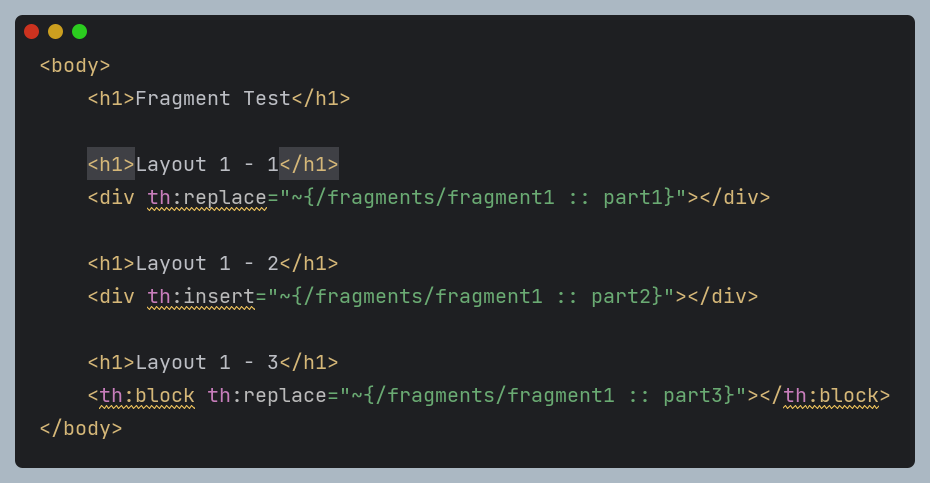Click the closing body tag
The width and height of the screenshot is (930, 483).
[x=81, y=428]
